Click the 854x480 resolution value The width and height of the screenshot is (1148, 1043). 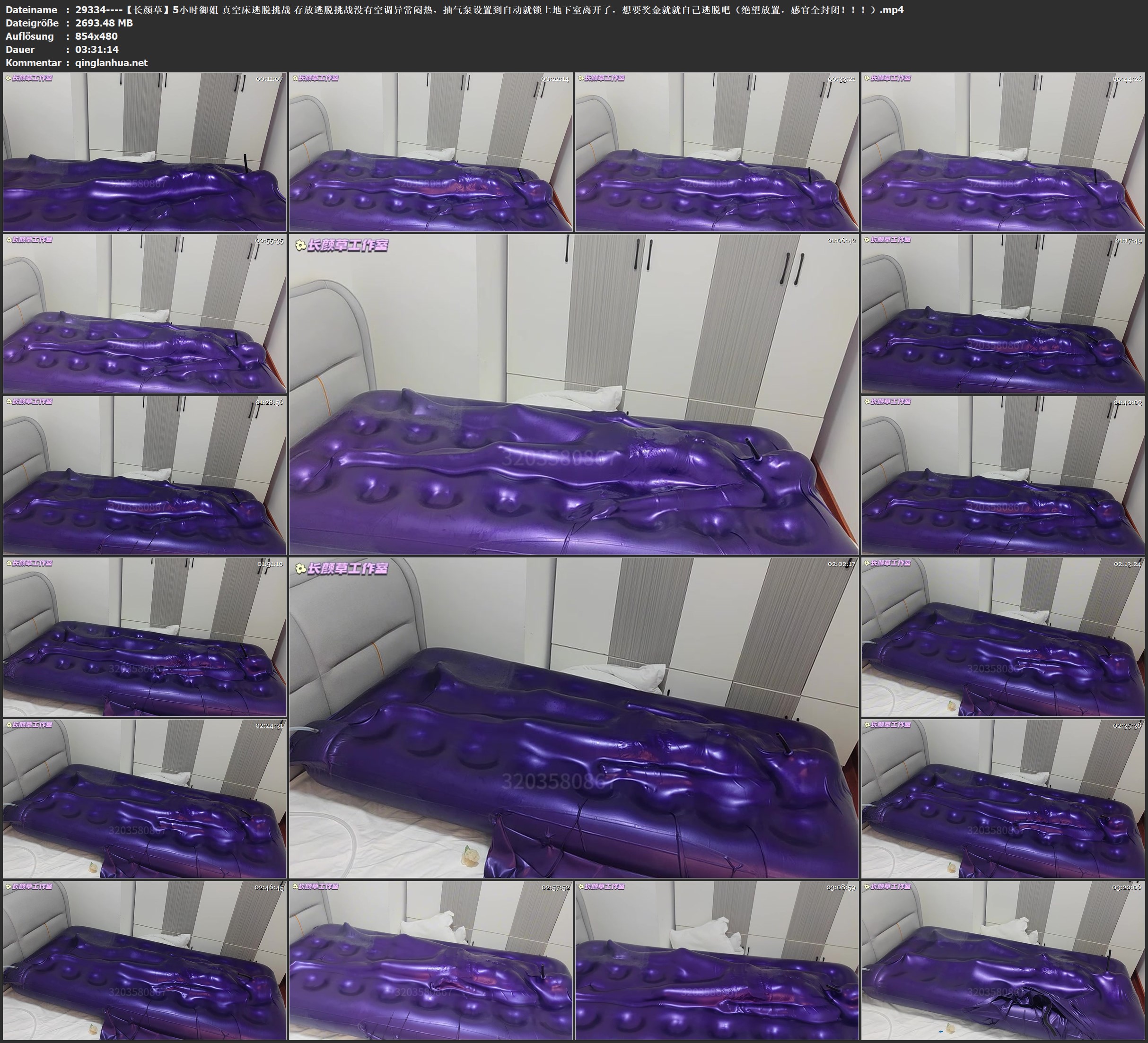(x=96, y=36)
